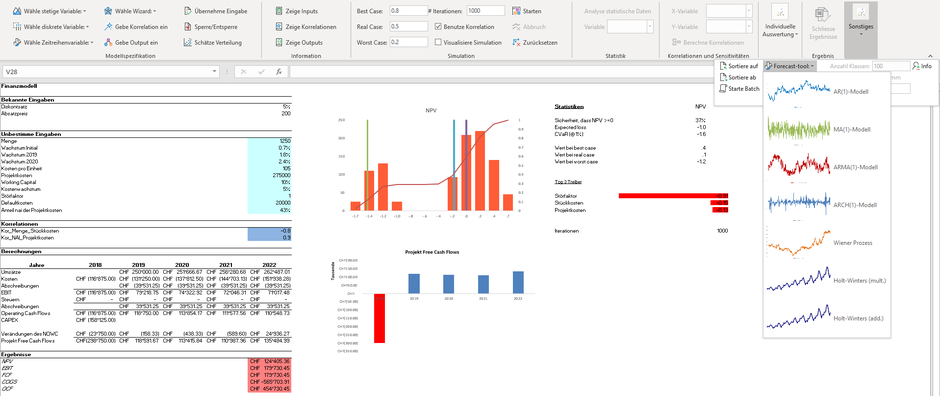Screen dimensions: 940x396
Task: Click Schätze Verteilung icon
Action: 188,43
